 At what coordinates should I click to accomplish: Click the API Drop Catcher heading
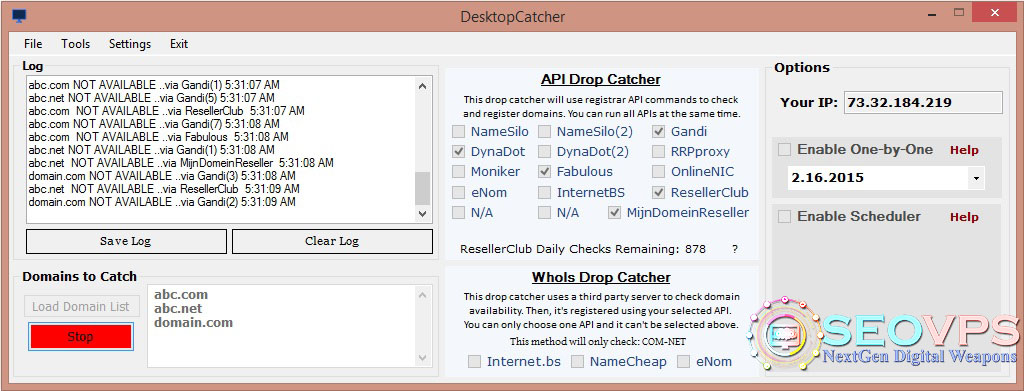pos(601,80)
